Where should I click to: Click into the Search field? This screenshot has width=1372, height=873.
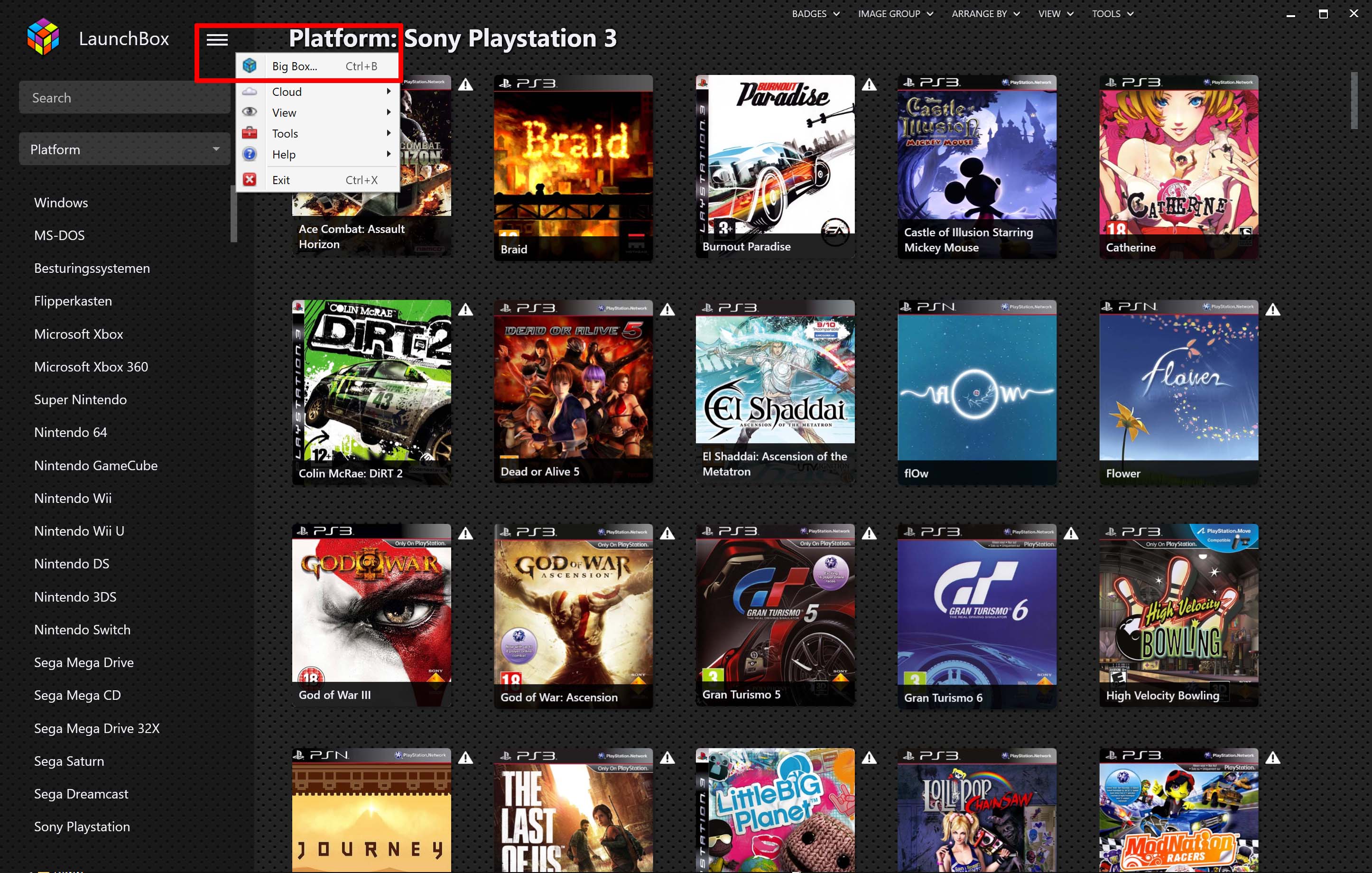(125, 97)
